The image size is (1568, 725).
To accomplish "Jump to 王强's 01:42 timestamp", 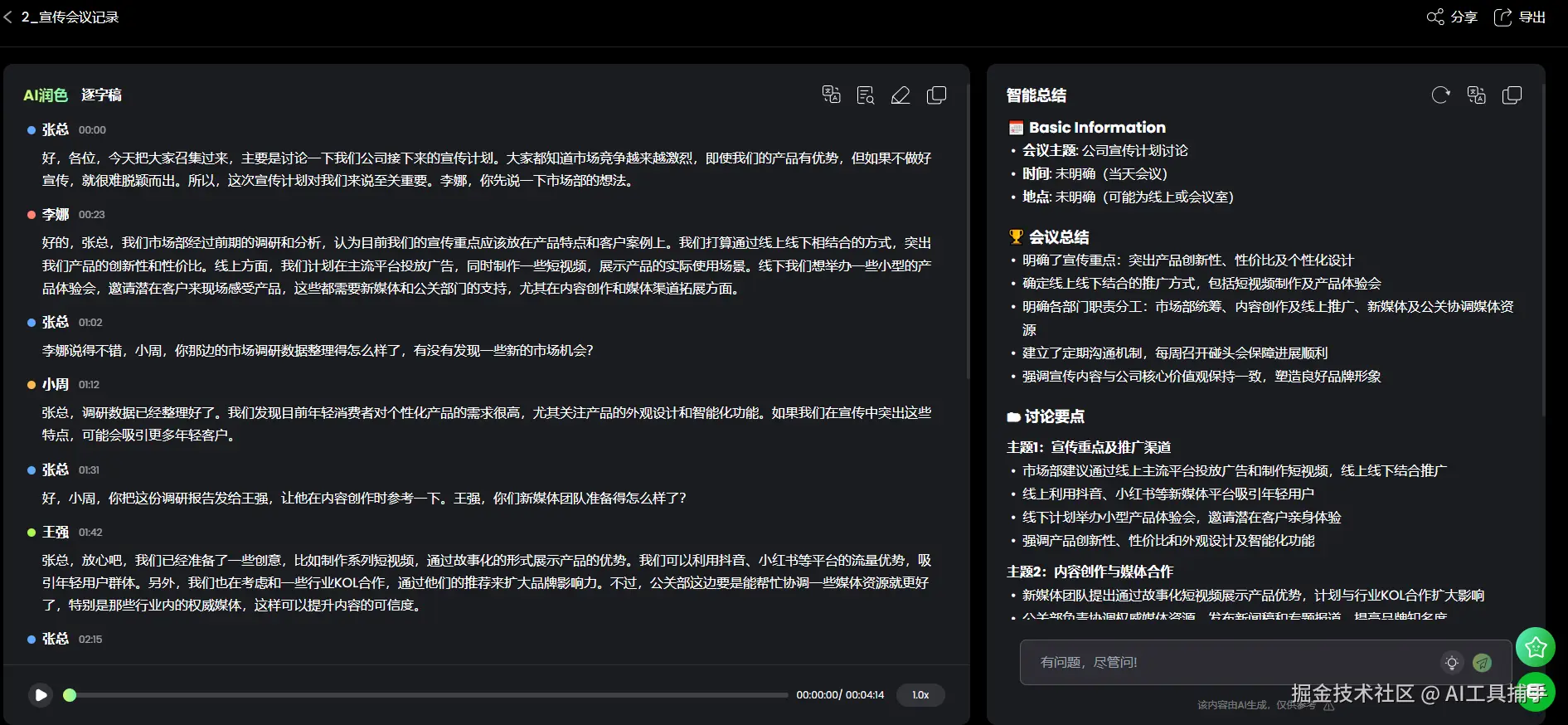I will 90,533.
